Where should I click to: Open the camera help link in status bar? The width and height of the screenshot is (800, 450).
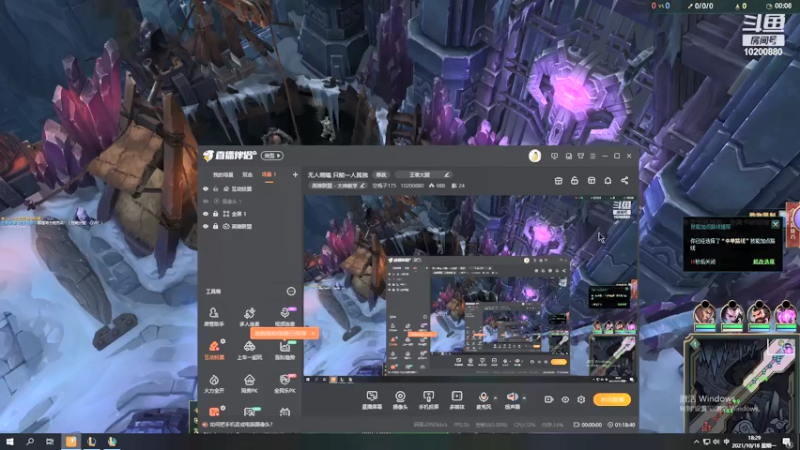(241, 424)
